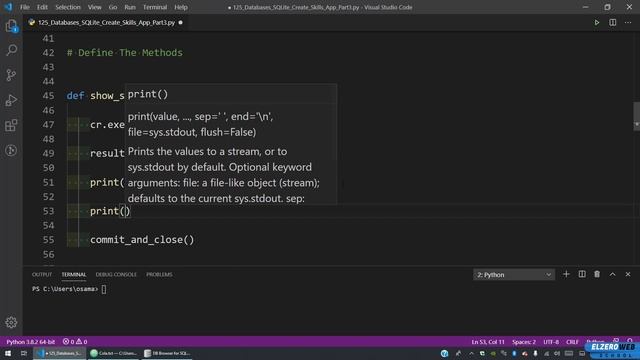Open the File menu
Screen dimensions: 640x360
[25, 7]
